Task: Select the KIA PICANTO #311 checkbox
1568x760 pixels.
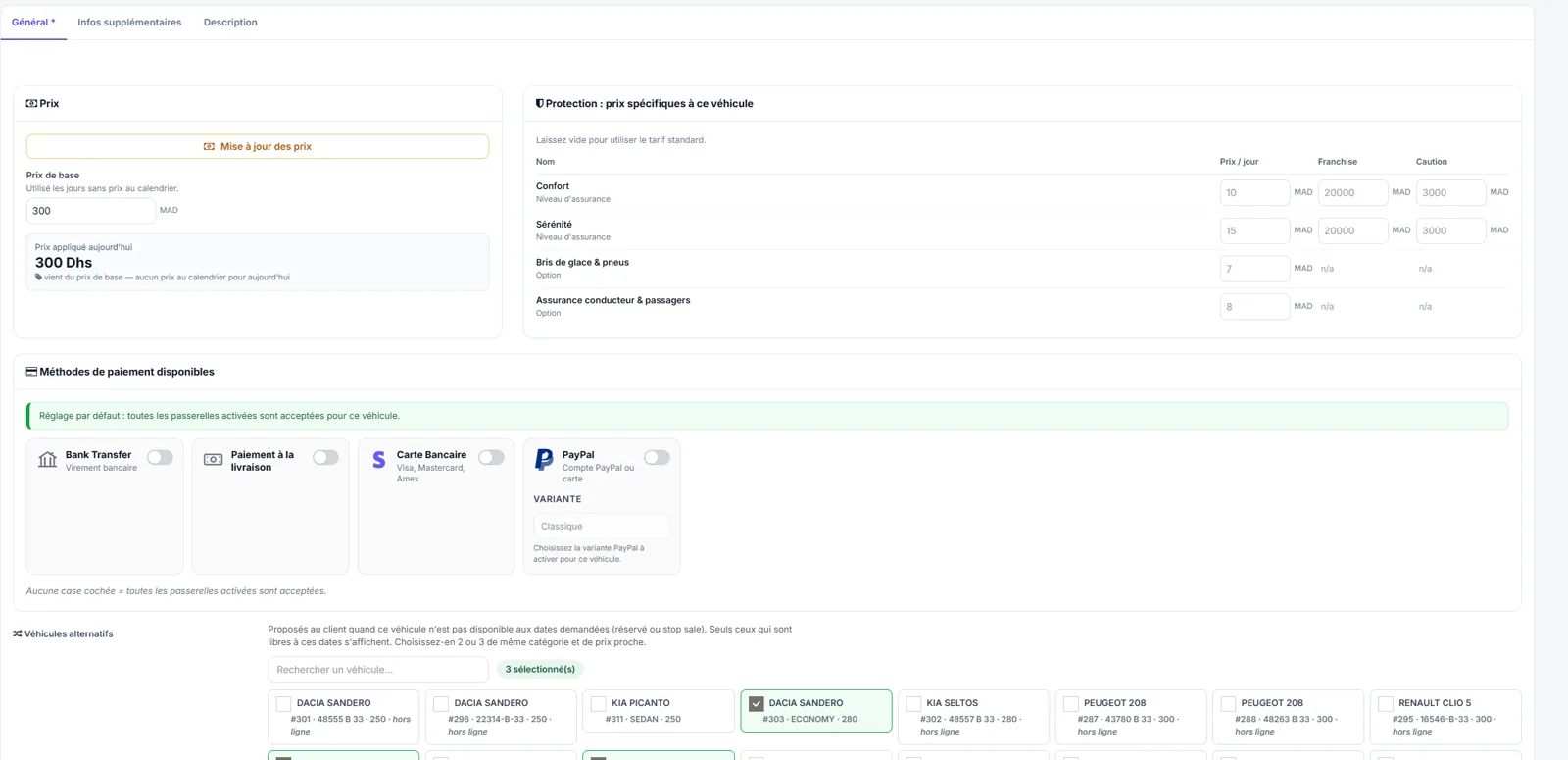Action: pos(599,704)
